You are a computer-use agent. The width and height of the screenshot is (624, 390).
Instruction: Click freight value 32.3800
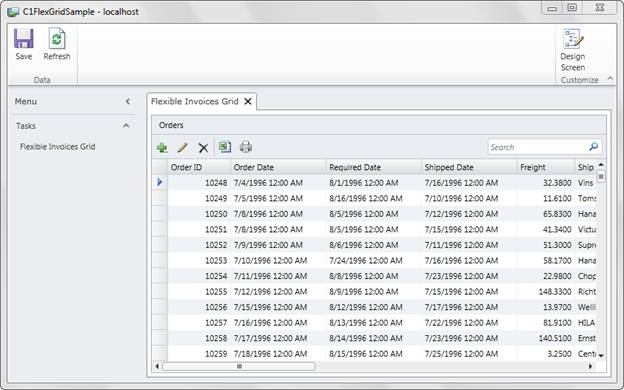(557, 183)
